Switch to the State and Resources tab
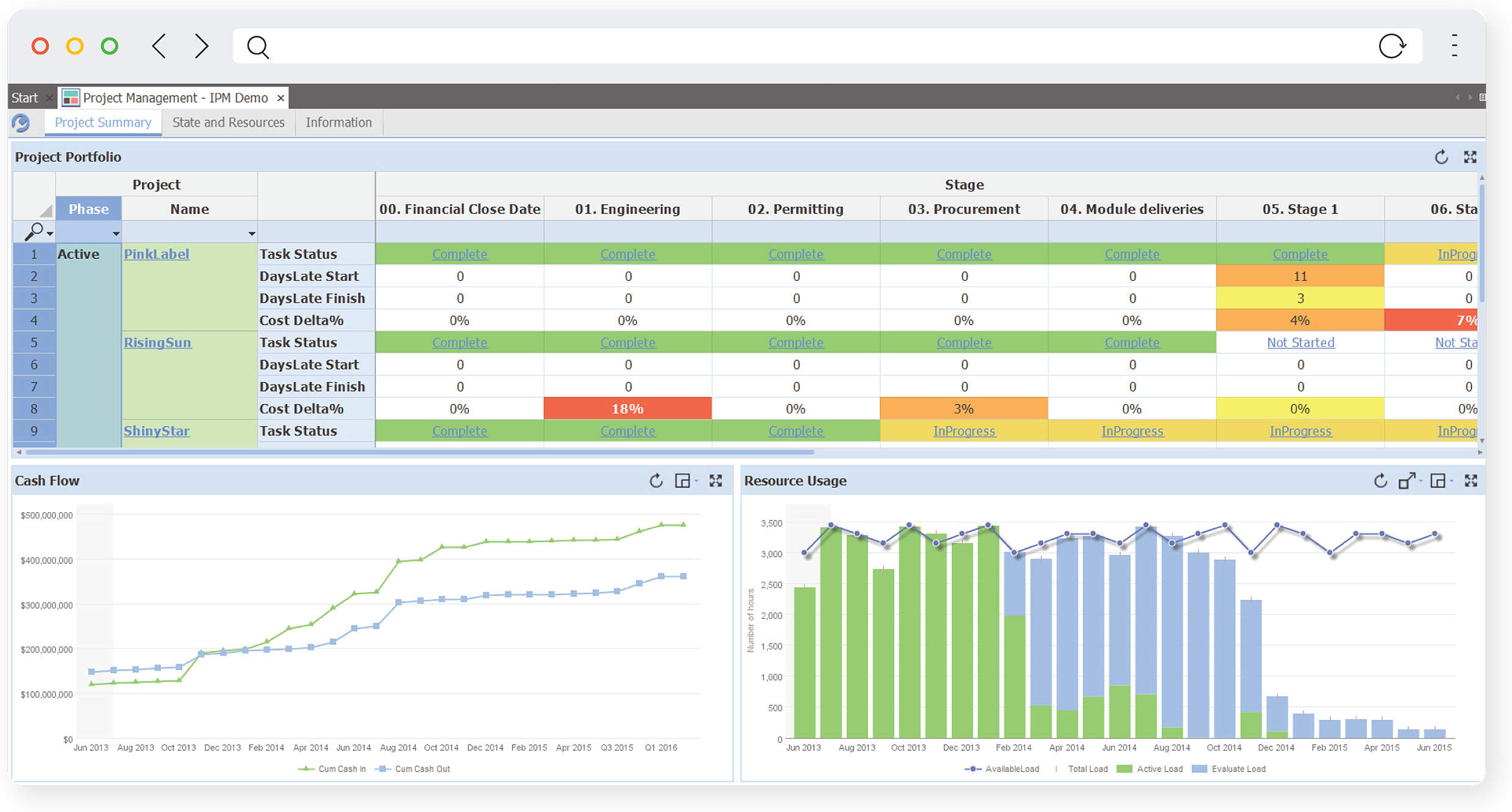Screen dimensions: 1512x812 (228, 122)
